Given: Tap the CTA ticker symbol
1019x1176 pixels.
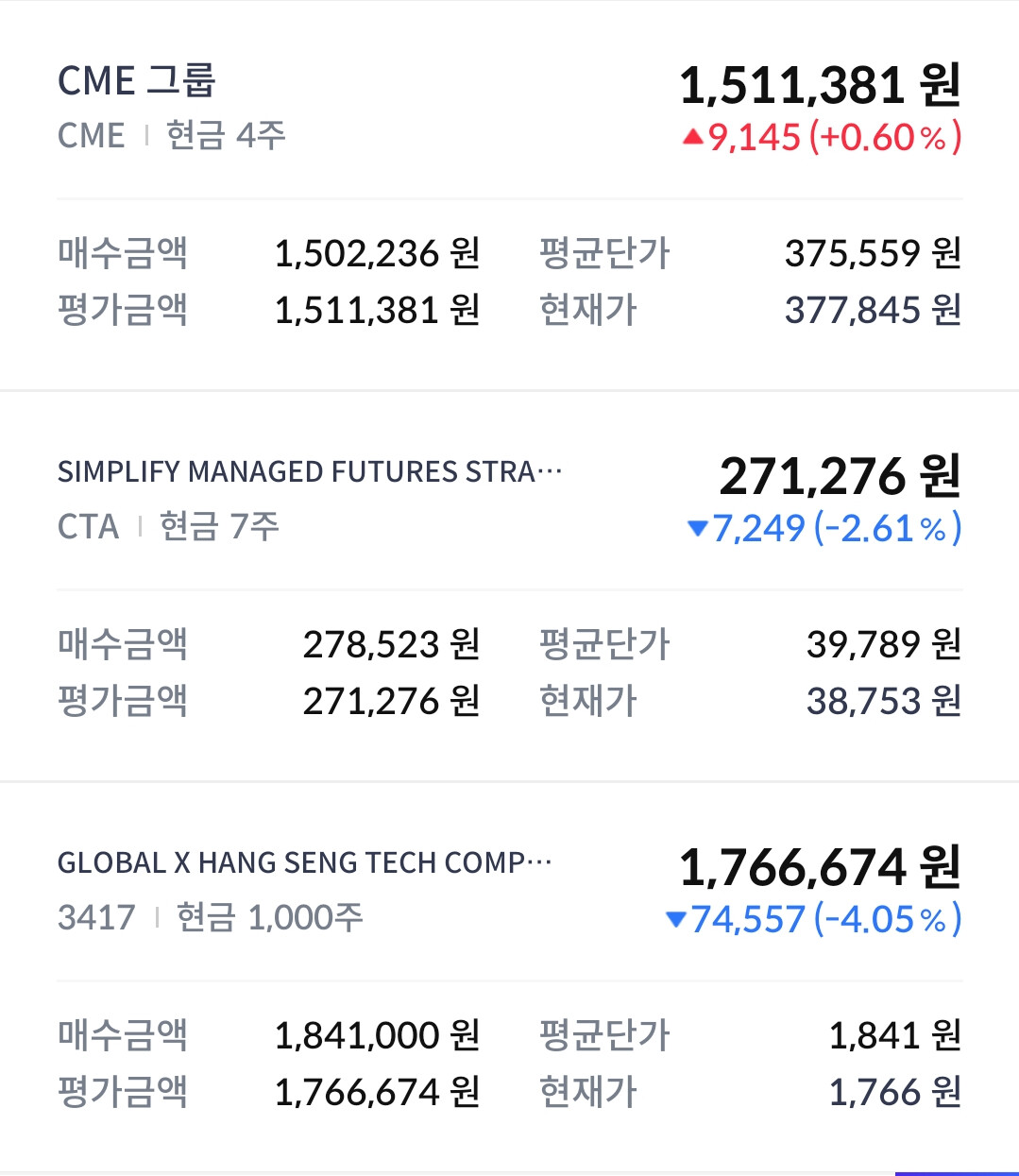Looking at the screenshot, I should coord(88,527).
